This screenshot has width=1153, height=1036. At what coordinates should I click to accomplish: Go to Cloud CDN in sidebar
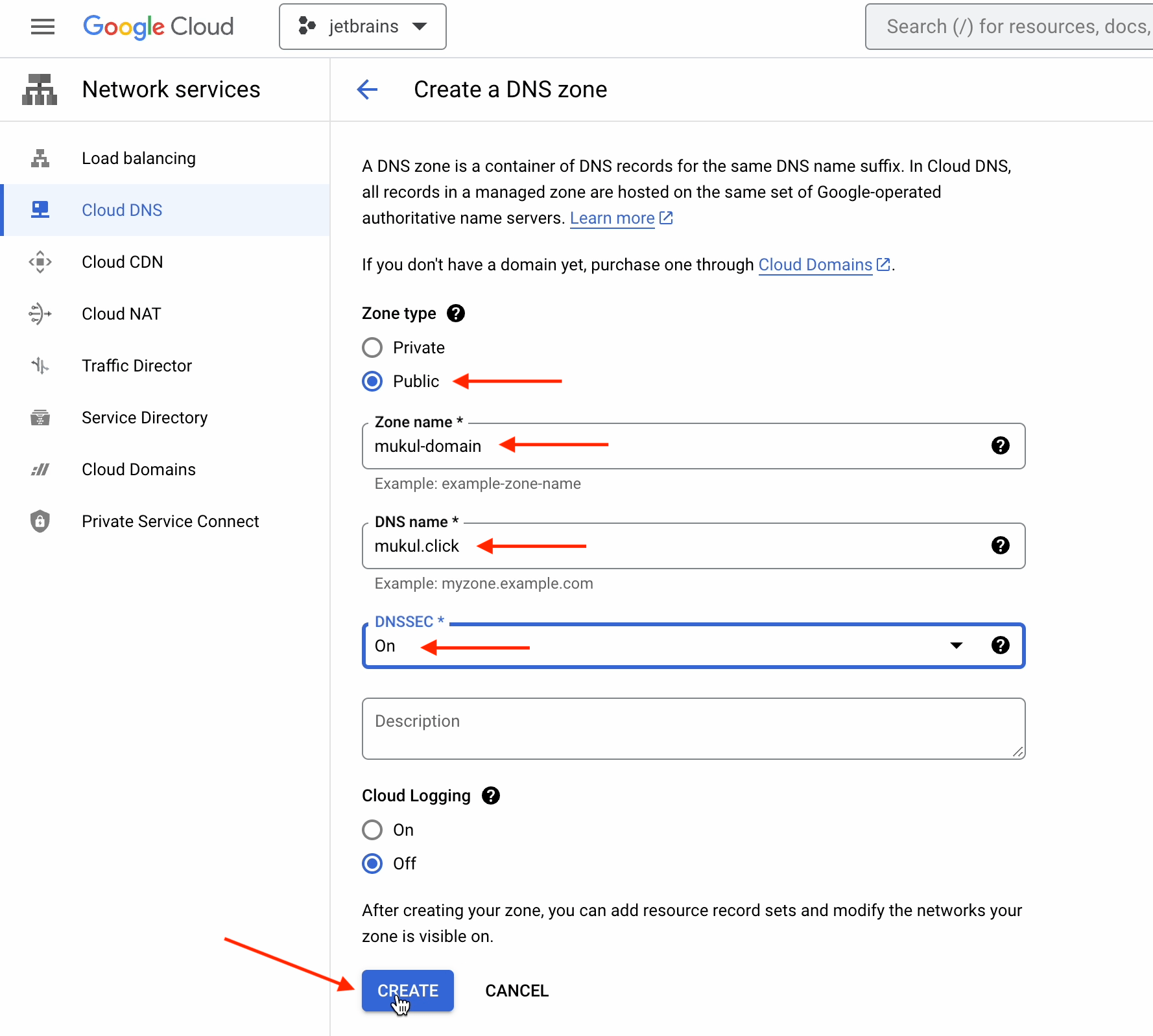pos(123,263)
